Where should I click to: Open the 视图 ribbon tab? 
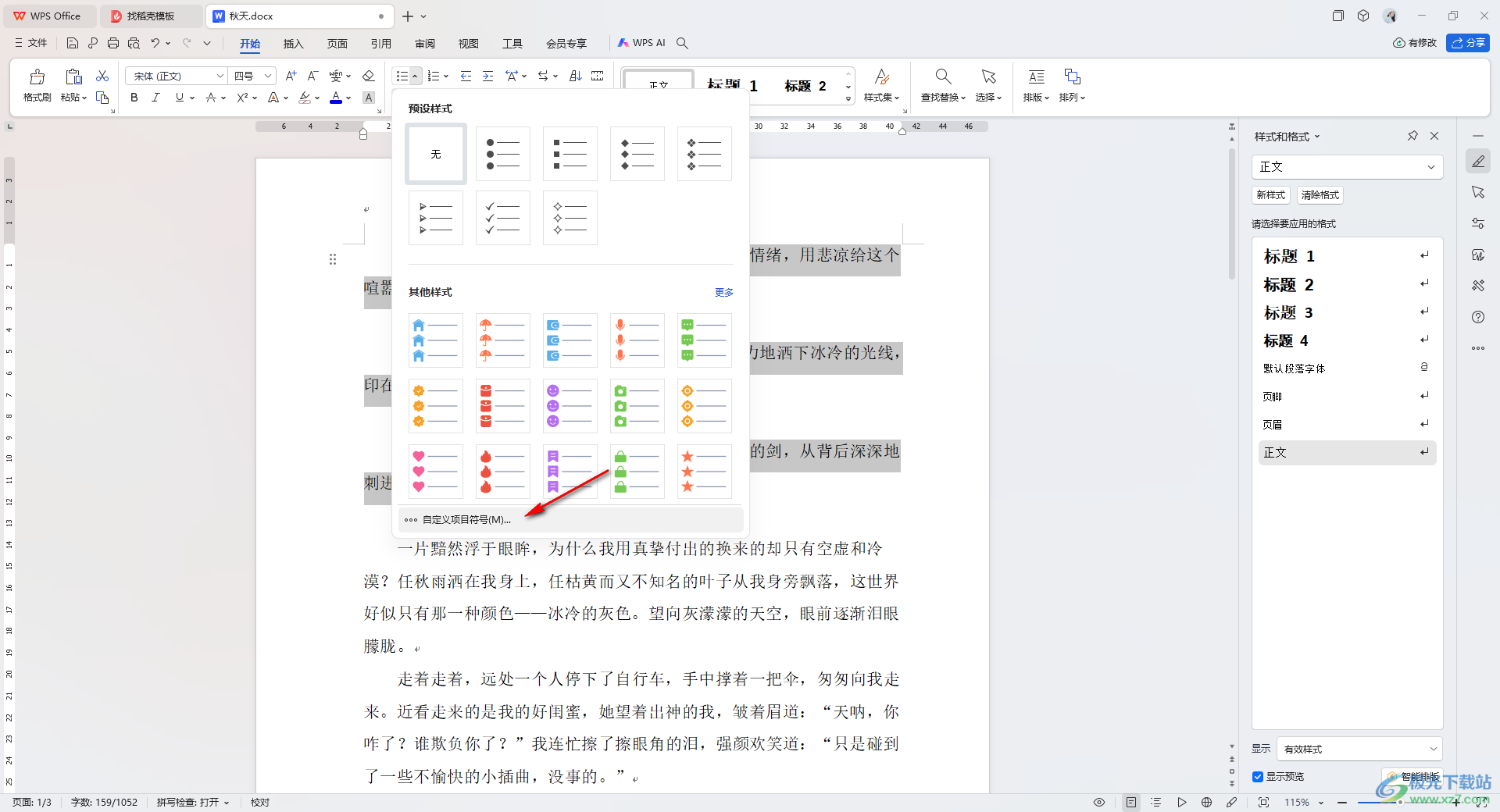point(468,43)
